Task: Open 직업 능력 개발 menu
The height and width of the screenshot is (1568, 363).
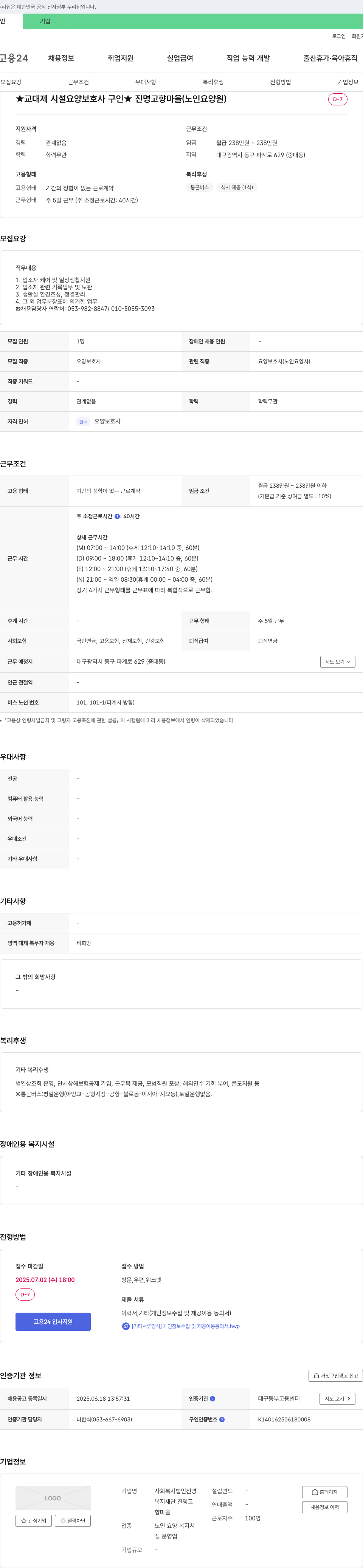Action: coord(248,59)
